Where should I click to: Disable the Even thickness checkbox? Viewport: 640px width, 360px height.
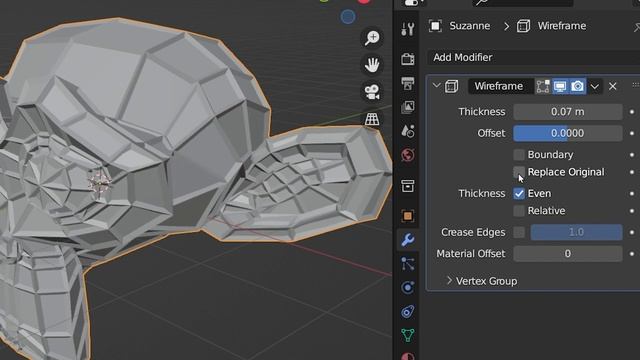519,193
